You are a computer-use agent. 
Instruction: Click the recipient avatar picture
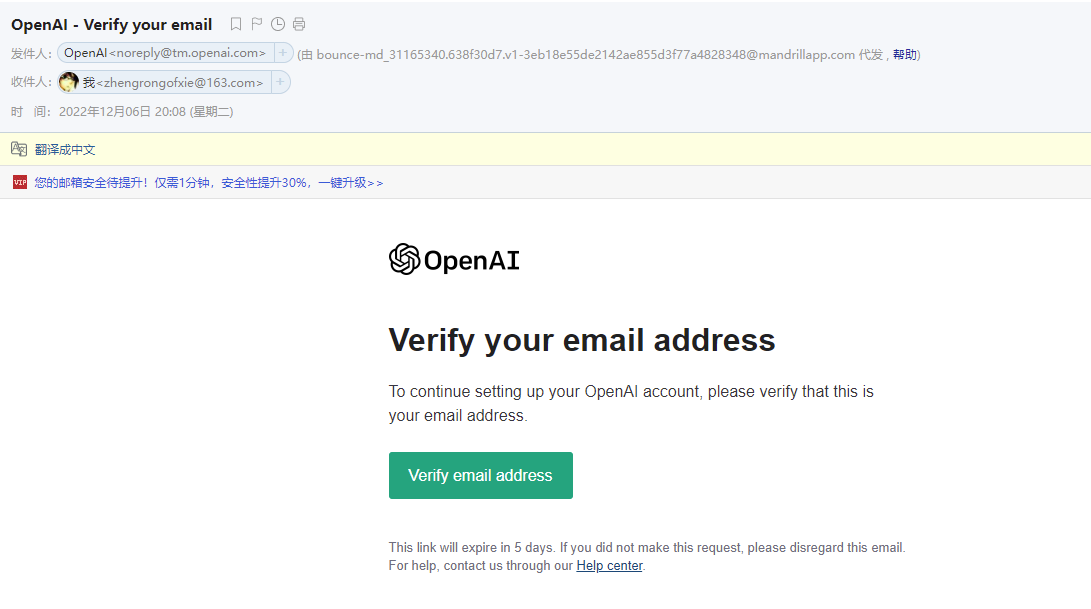pos(69,82)
